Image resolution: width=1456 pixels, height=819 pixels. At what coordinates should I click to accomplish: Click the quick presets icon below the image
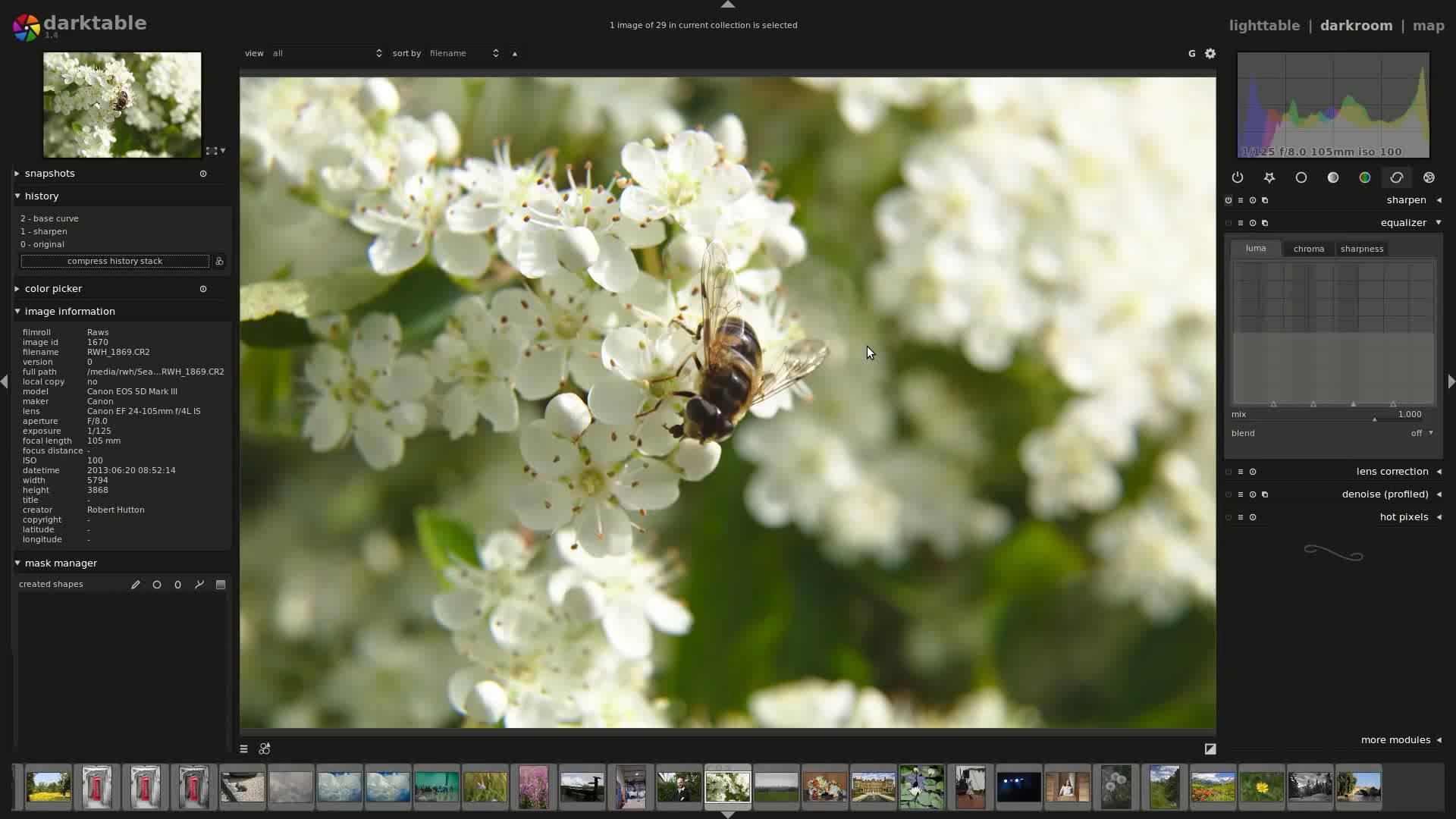pos(243,748)
